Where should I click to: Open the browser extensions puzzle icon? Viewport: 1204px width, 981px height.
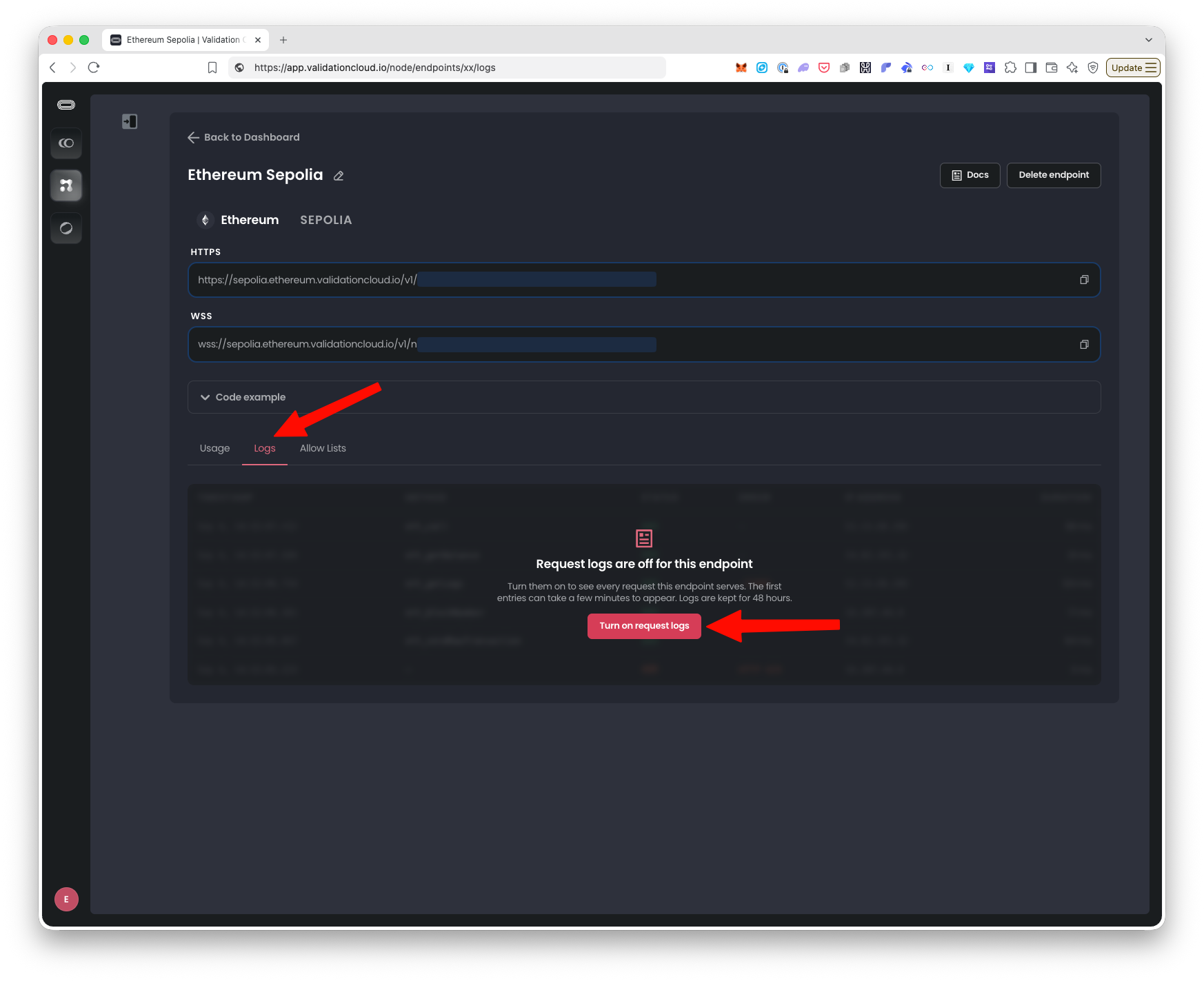click(1010, 68)
